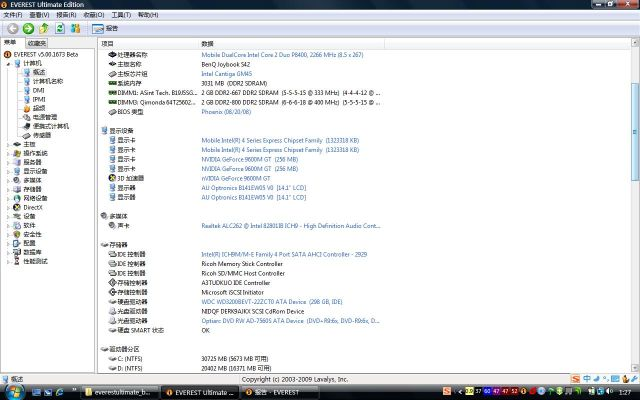
Task: Click the 报告 (Report) toolbar button
Action: click(105, 28)
